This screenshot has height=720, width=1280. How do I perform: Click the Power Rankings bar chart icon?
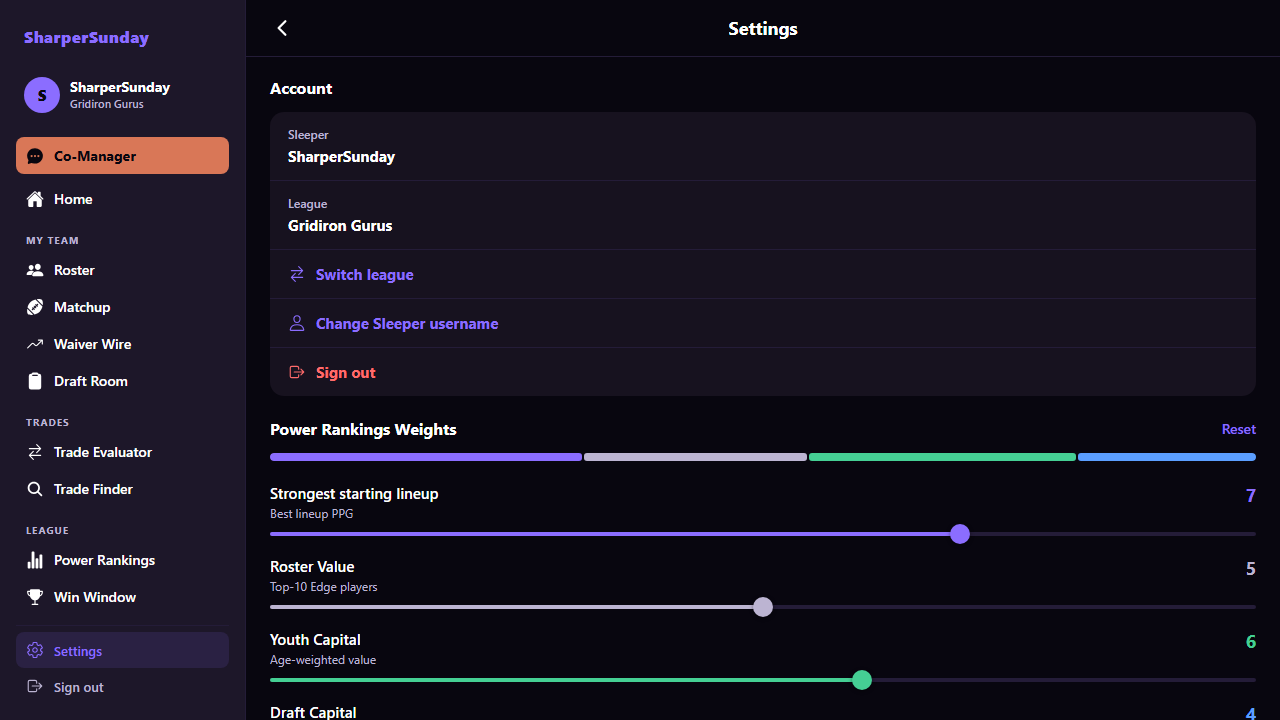[35, 560]
